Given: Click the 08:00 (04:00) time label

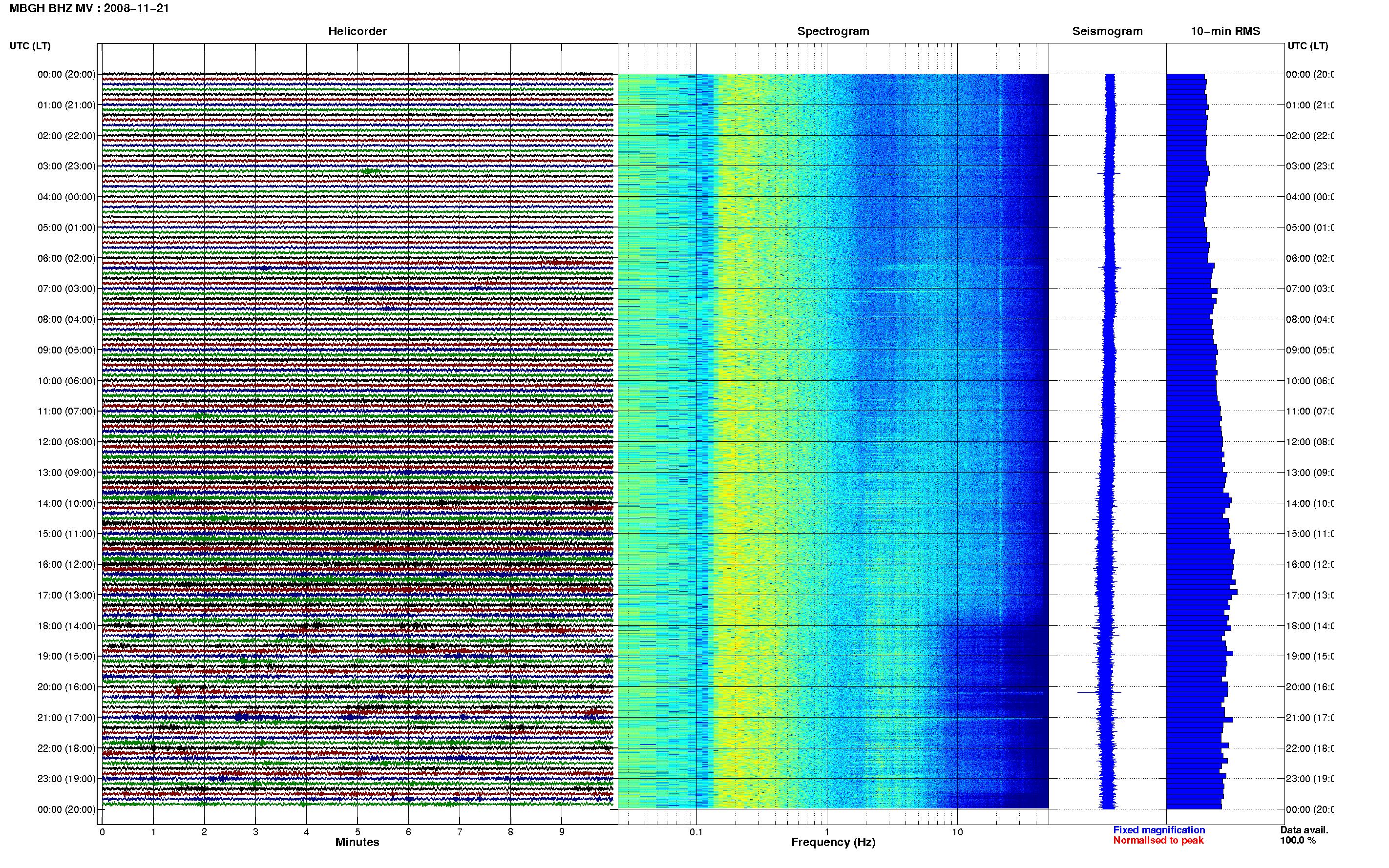Looking at the screenshot, I should [x=66, y=319].
